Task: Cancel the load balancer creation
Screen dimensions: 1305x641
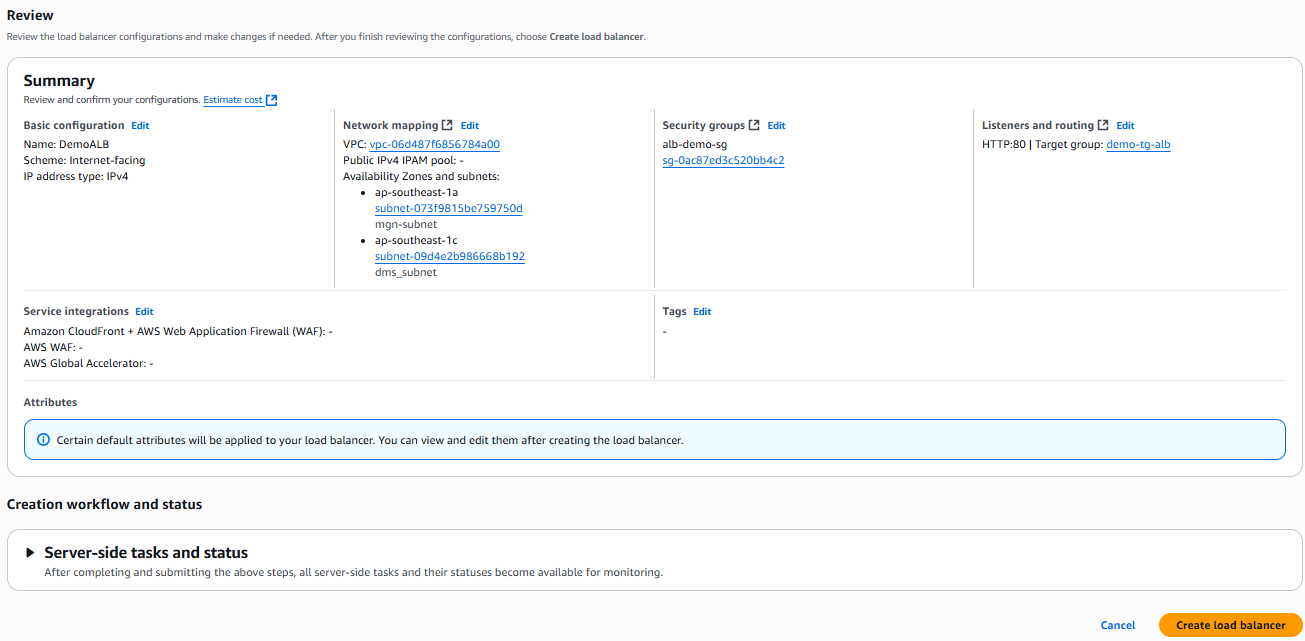Action: tap(1117, 625)
